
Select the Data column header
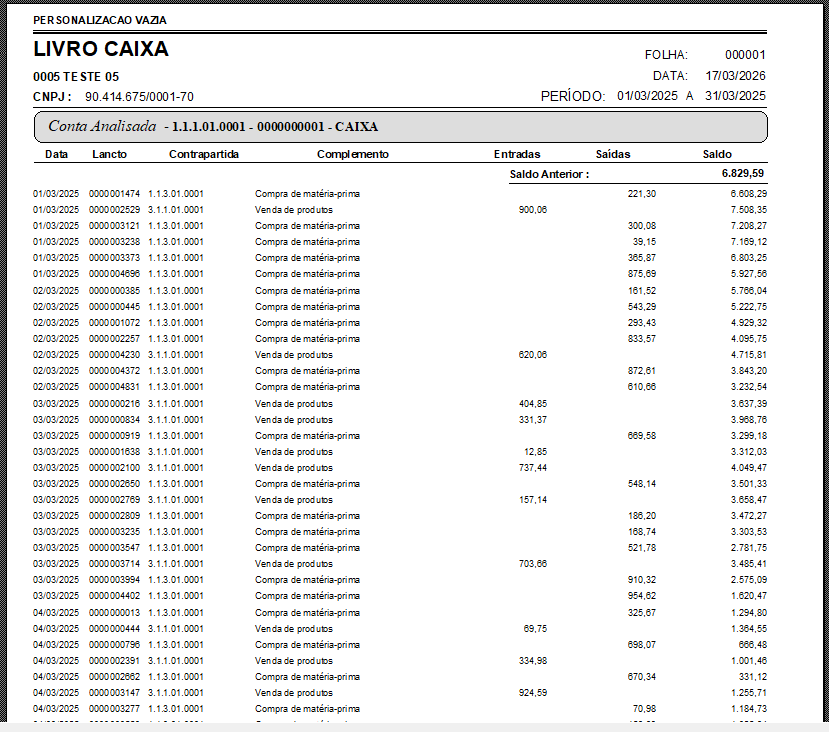point(57,155)
